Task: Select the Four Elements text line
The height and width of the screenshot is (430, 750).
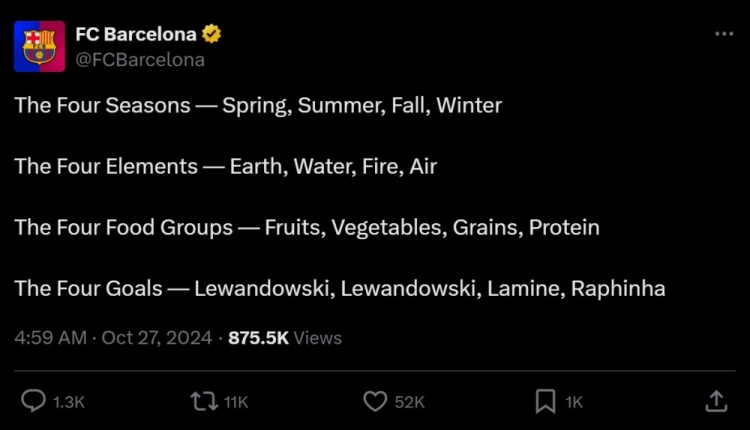Action: pos(226,166)
